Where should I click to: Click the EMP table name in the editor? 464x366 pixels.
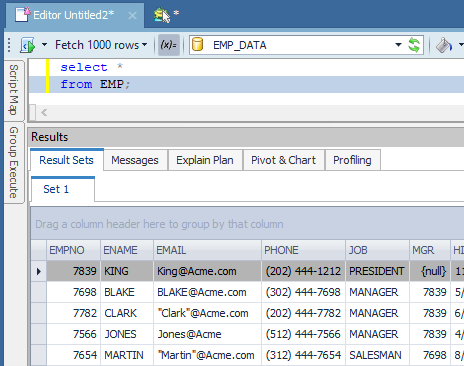tap(112, 84)
